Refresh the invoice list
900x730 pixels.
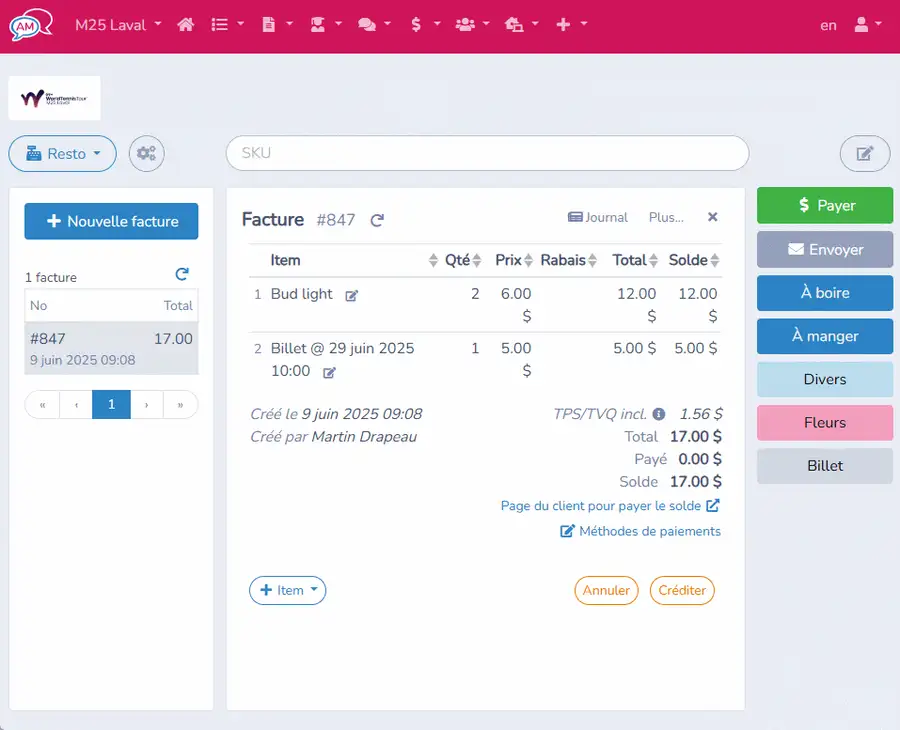(x=182, y=274)
